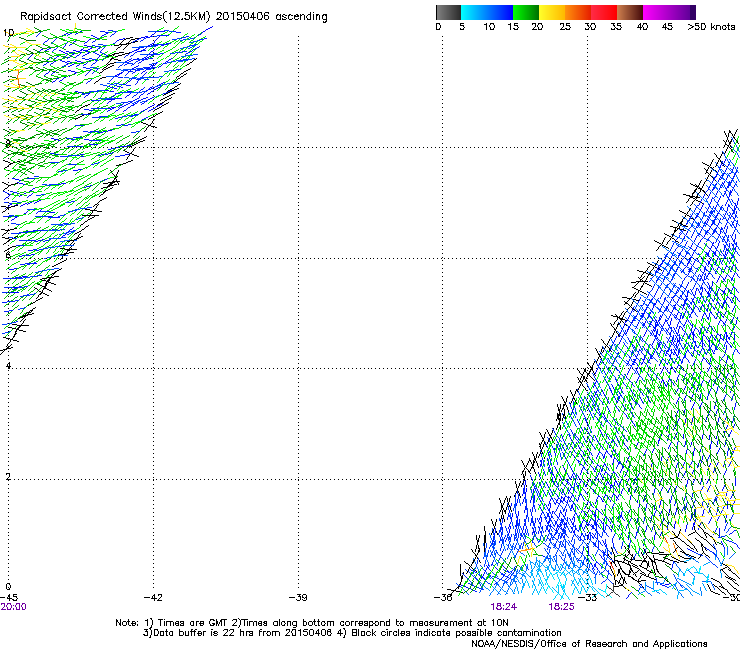Click the purple 18:25 time label

coord(562,607)
